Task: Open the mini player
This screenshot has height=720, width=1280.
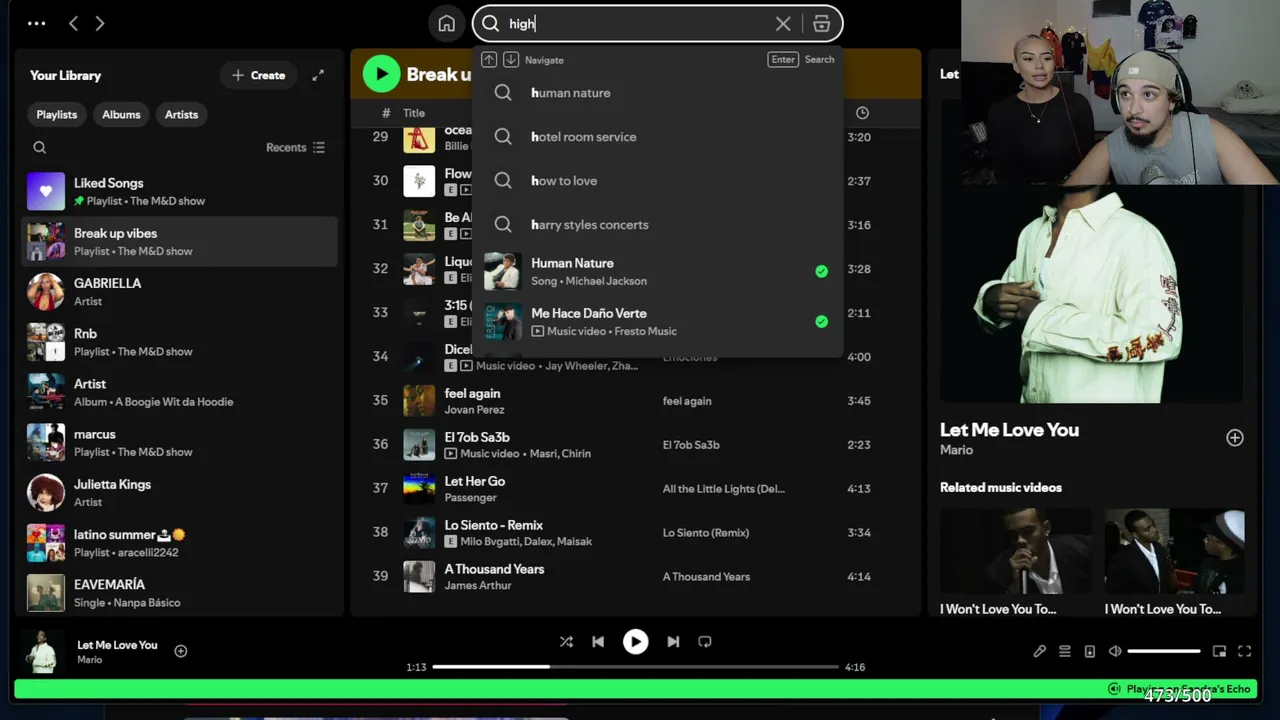Action: (1219, 651)
